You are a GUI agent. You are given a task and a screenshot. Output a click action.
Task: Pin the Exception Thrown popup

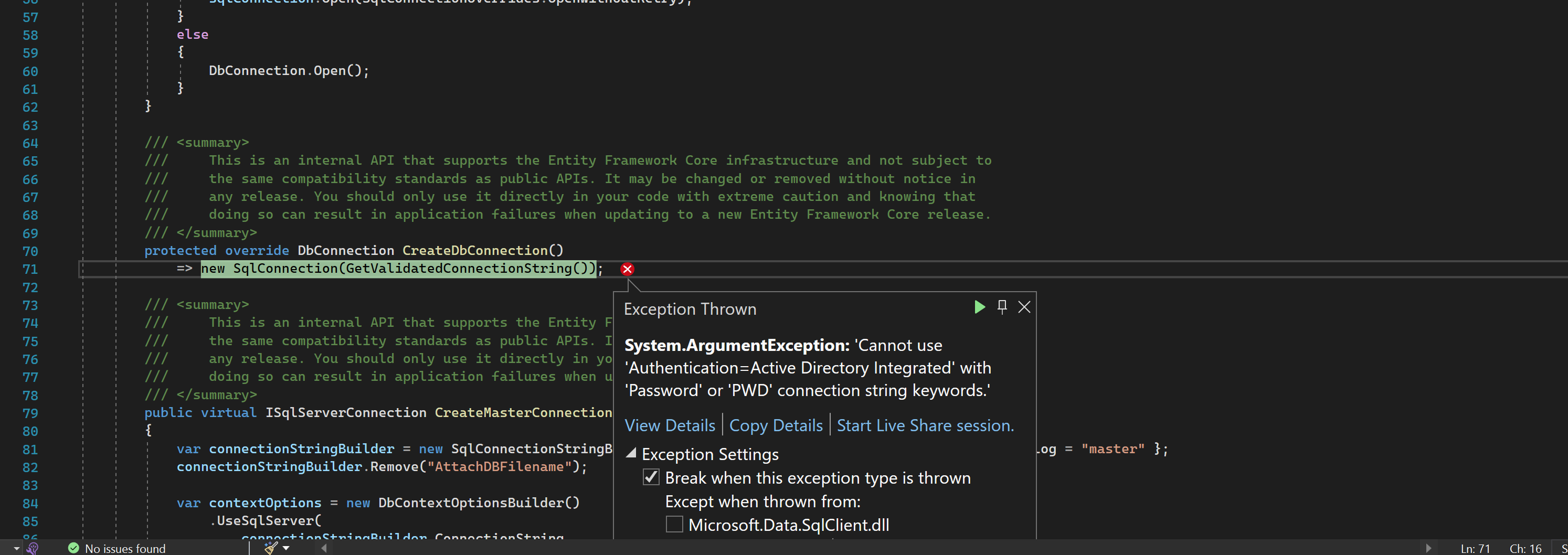click(x=1002, y=307)
